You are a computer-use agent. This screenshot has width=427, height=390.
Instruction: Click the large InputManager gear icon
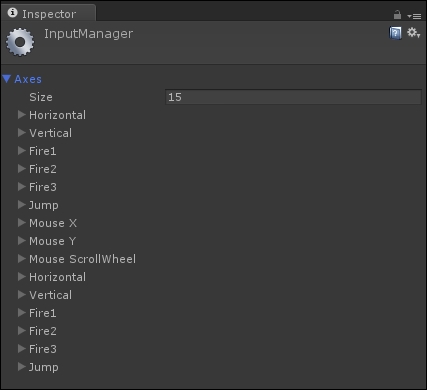coord(20,42)
